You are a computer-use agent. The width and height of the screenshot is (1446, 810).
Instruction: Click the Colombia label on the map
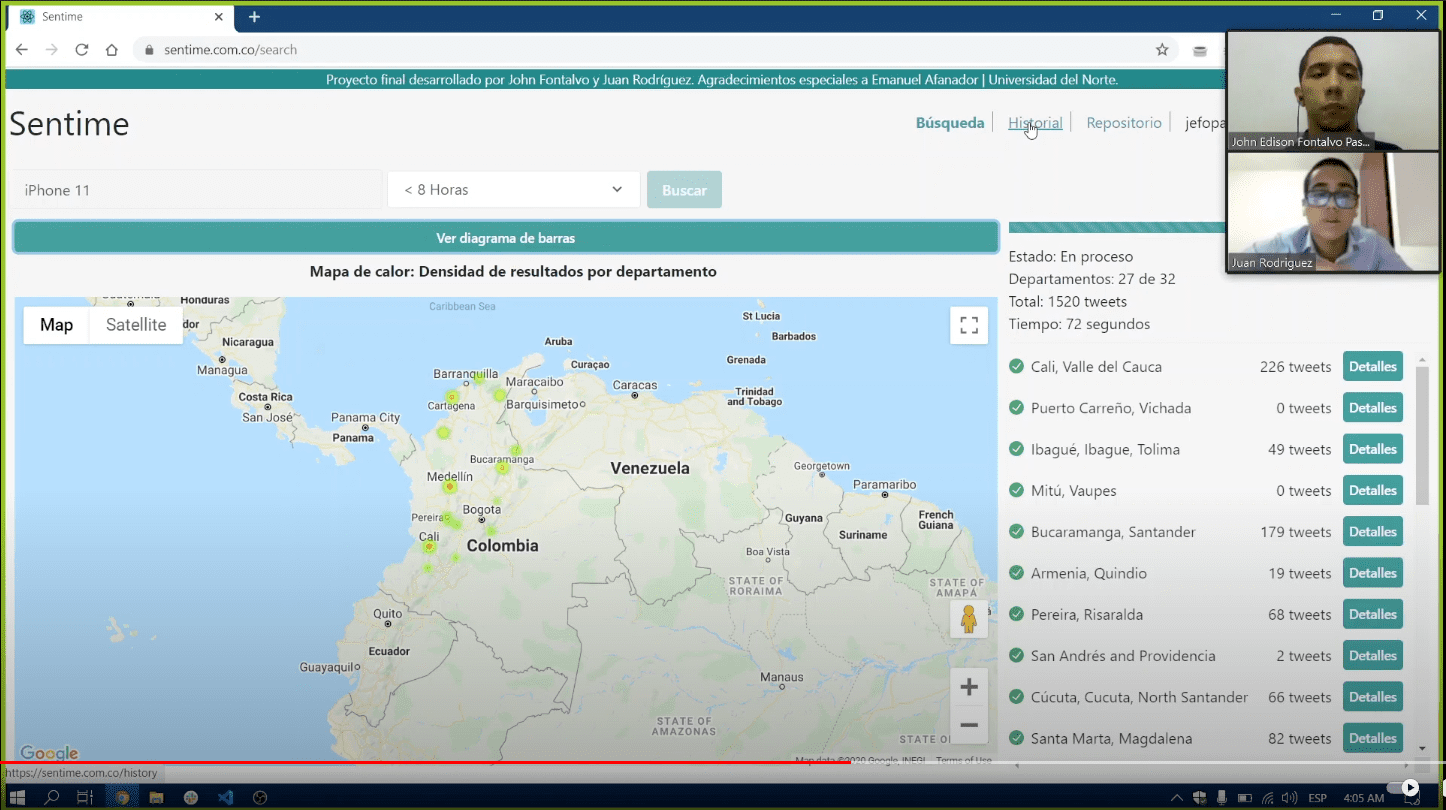coord(502,546)
